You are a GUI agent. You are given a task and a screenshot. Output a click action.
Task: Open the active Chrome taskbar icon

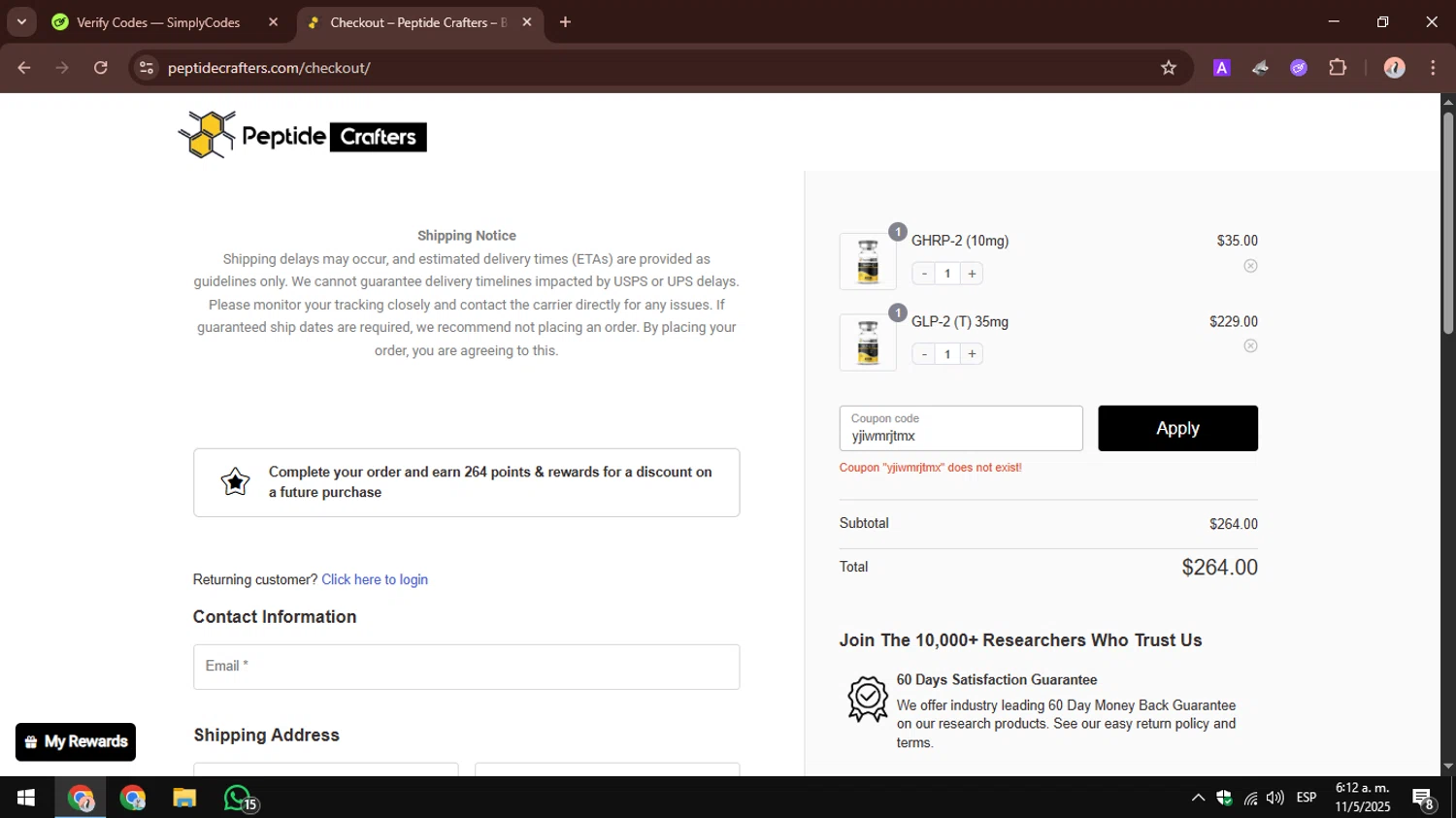(x=81, y=798)
